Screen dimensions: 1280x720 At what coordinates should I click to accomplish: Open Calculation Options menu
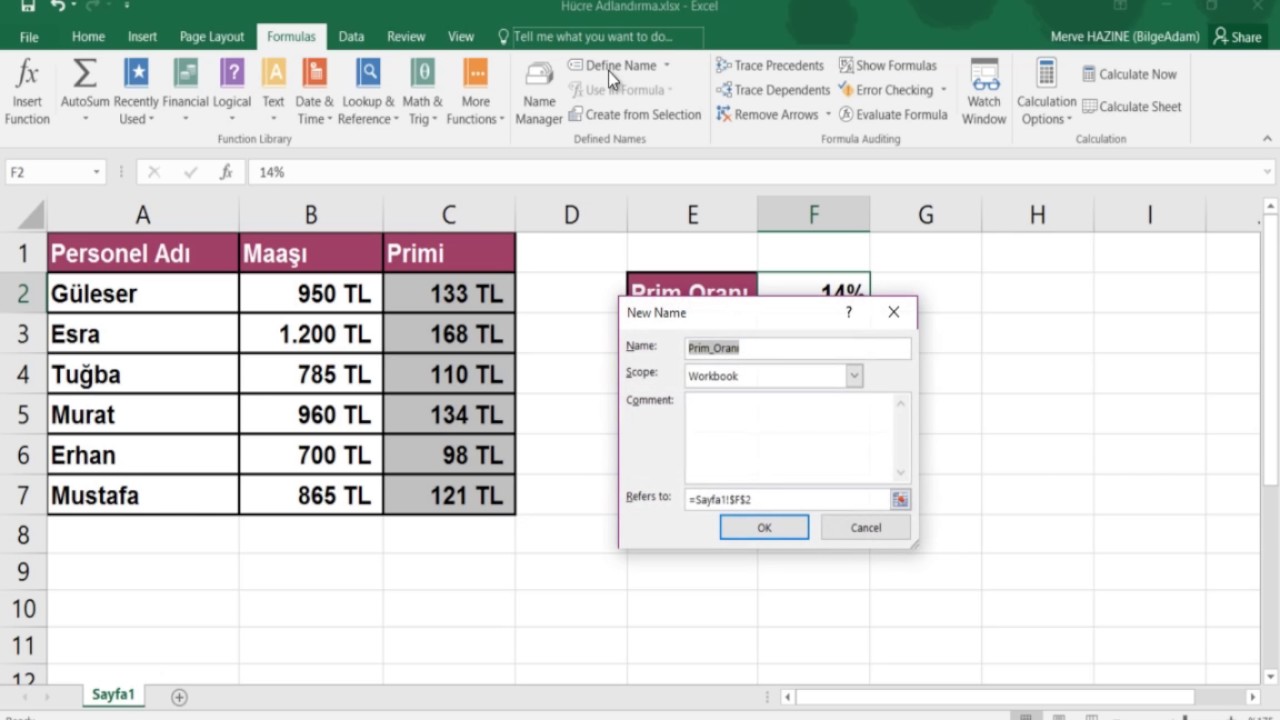1046,93
